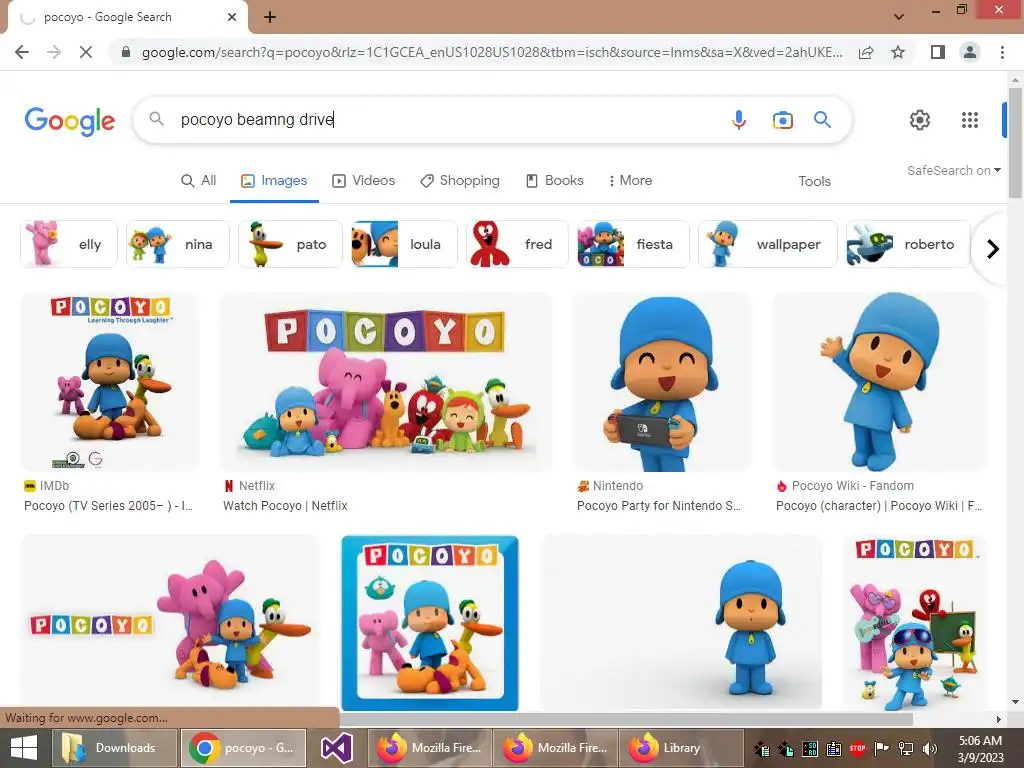Click the network connection tray icon
Image resolution: width=1024 pixels, height=768 pixels.
click(x=906, y=749)
